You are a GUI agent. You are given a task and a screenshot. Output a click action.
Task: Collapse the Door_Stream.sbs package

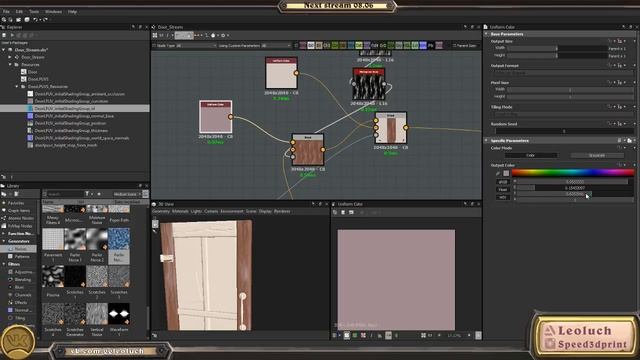[x=4, y=50]
